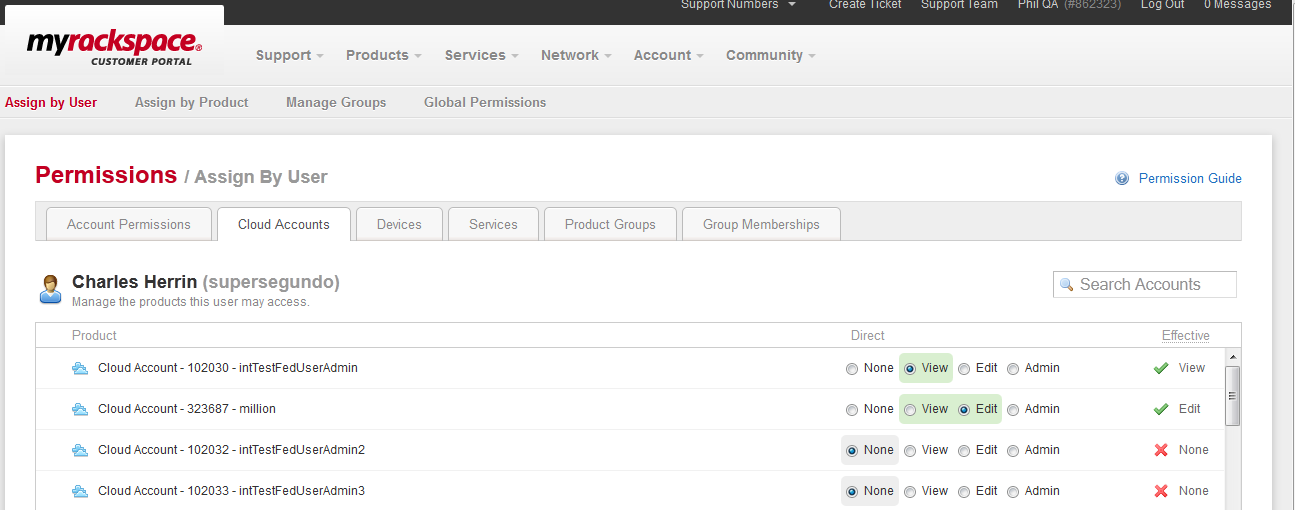The width and height of the screenshot is (1295, 510).
Task: Click the myrackspace Customer Portal logo
Action: (114, 48)
